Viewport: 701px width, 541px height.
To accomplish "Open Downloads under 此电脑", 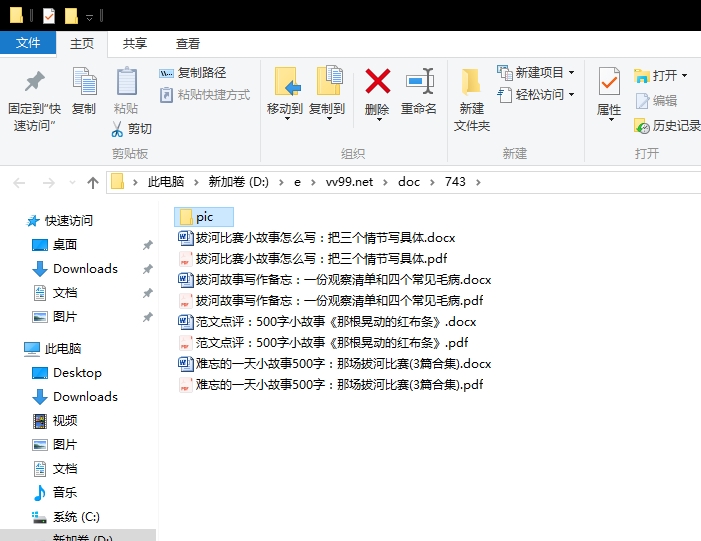I will (x=75, y=397).
